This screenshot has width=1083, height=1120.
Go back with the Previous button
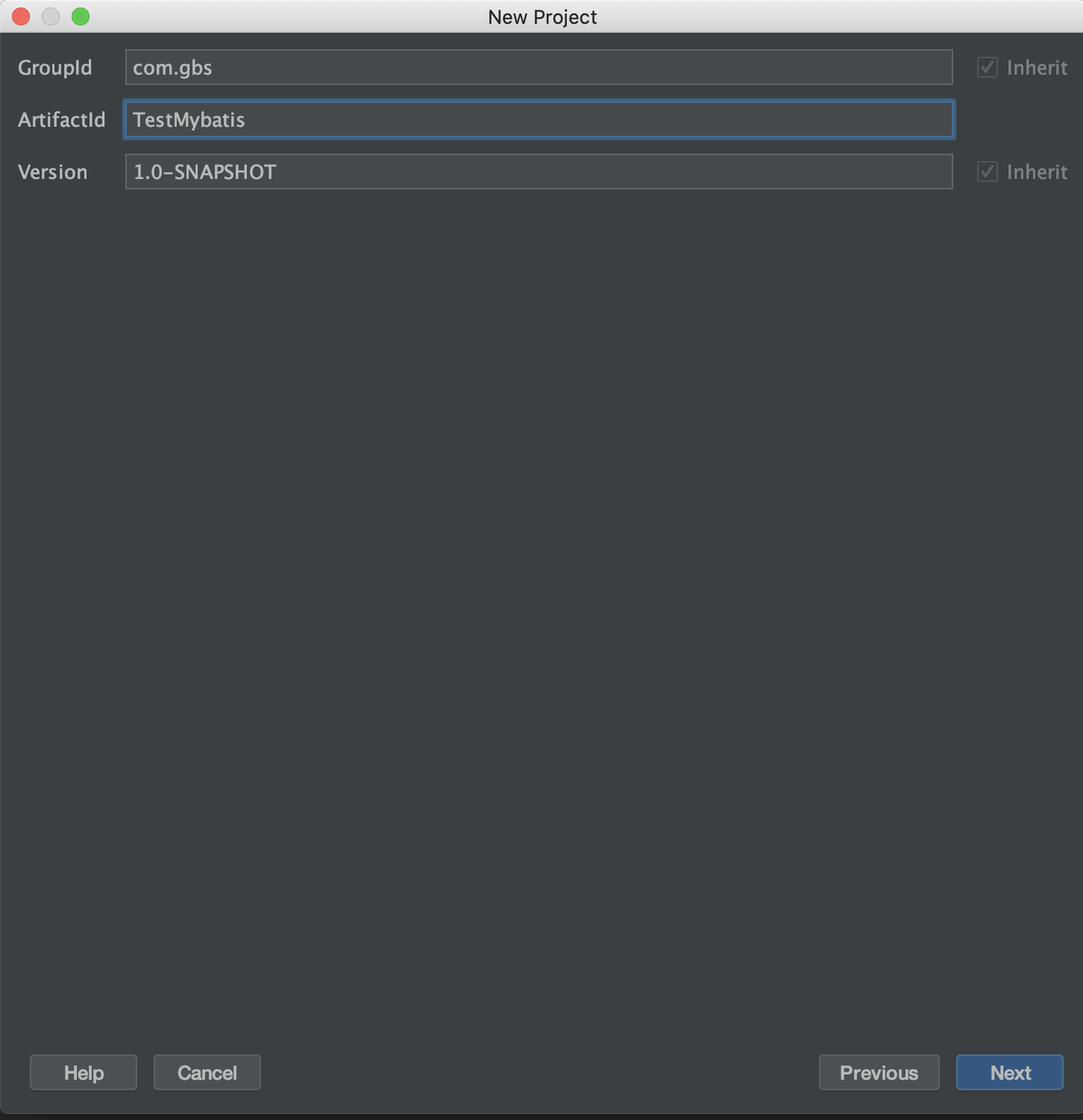click(879, 1072)
